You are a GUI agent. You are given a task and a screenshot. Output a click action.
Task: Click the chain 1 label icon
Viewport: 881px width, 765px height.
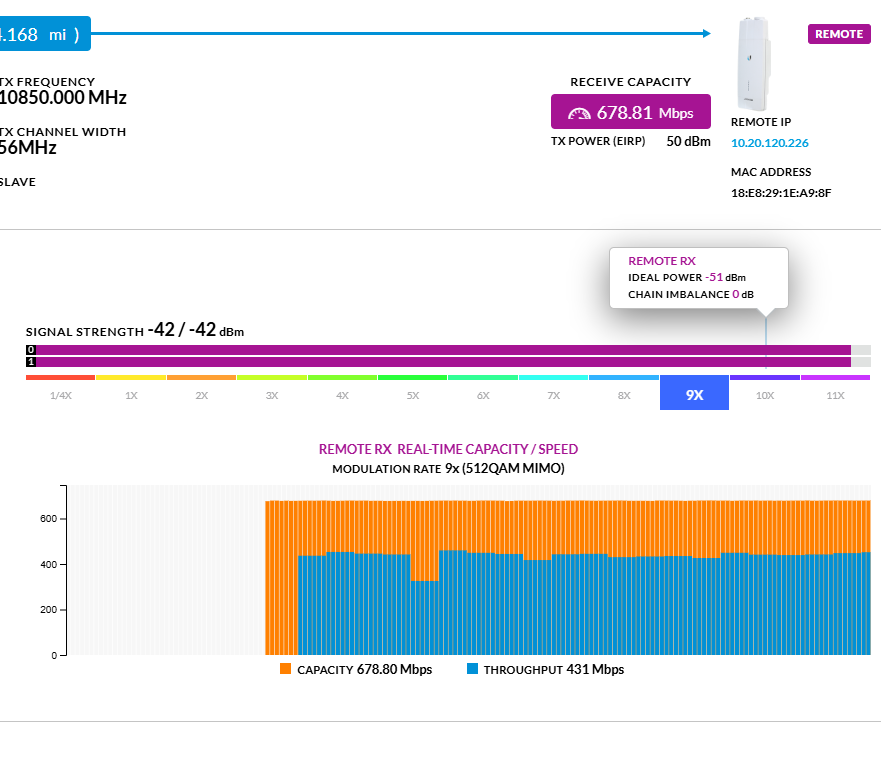tap(31, 362)
